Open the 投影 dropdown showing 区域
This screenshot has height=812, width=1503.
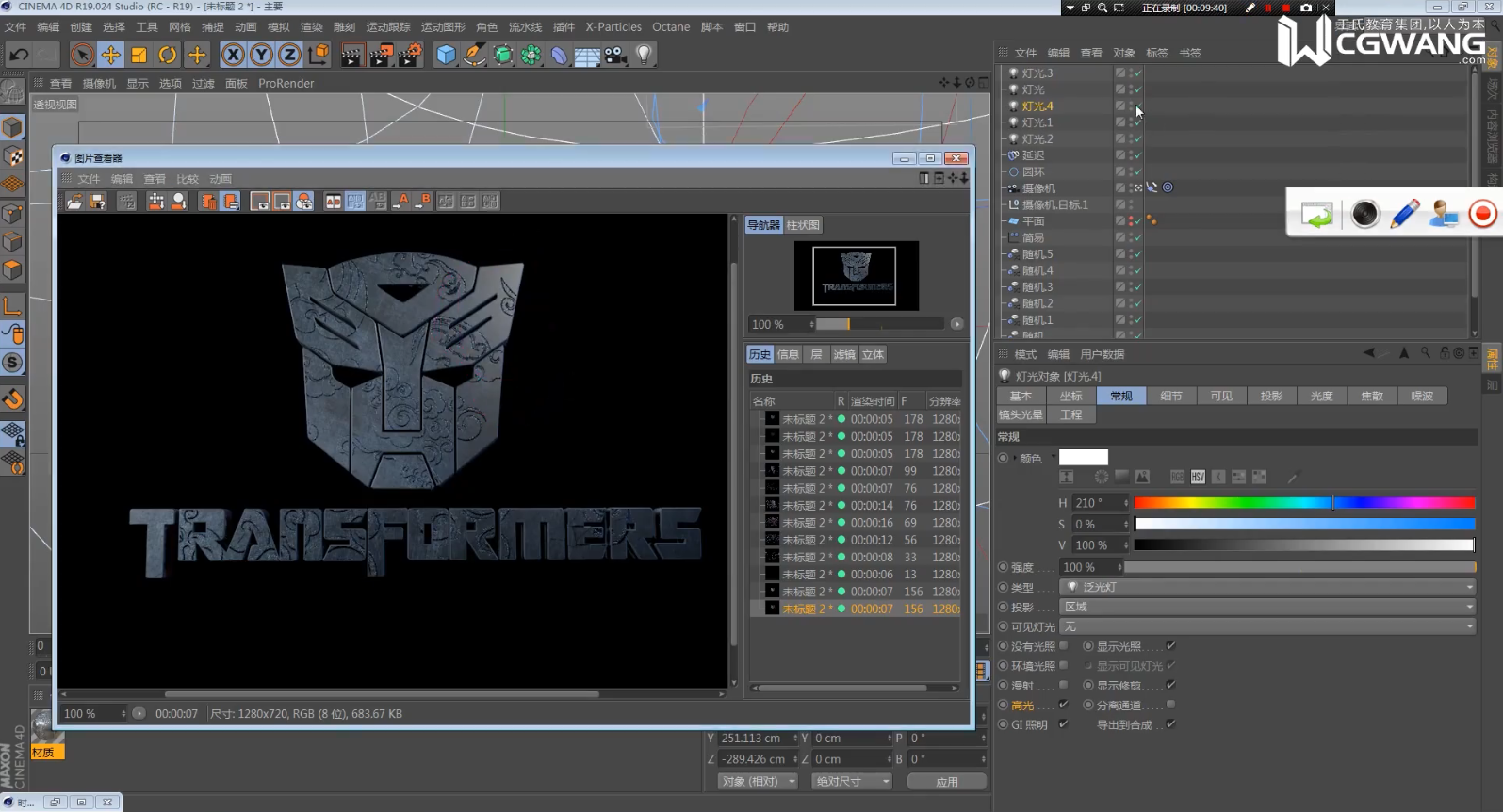[x=1267, y=607]
